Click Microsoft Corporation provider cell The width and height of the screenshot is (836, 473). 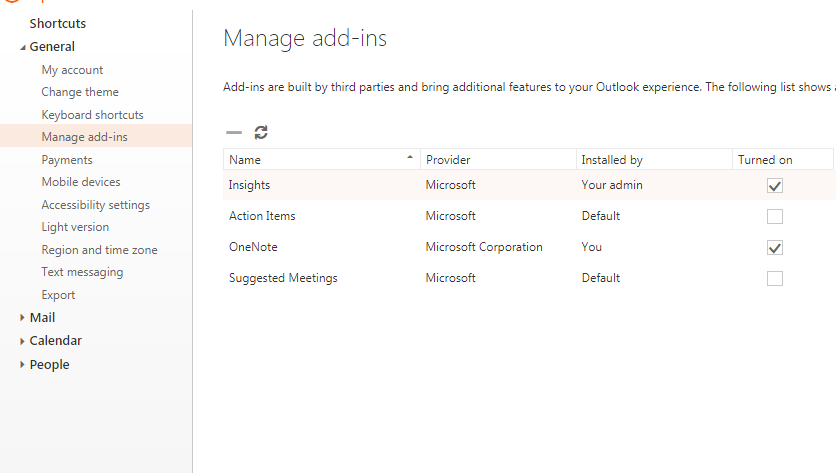(484, 247)
